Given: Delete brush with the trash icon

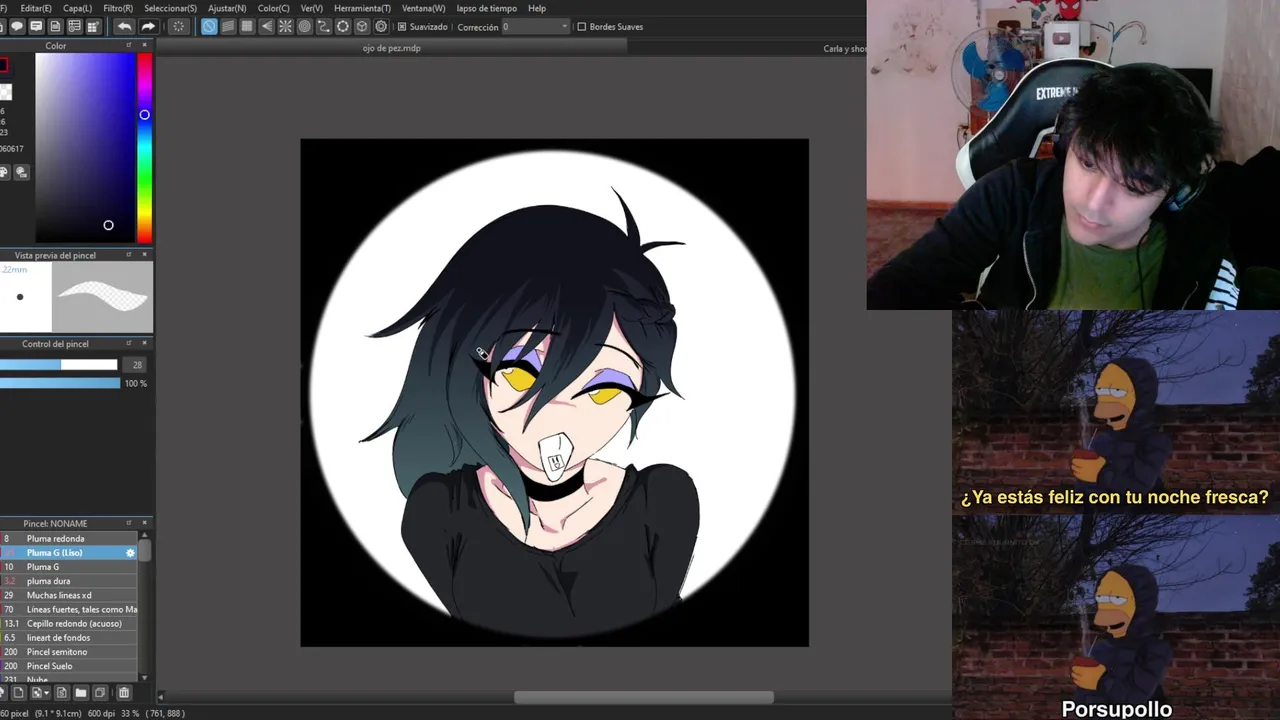Looking at the screenshot, I should (124, 692).
